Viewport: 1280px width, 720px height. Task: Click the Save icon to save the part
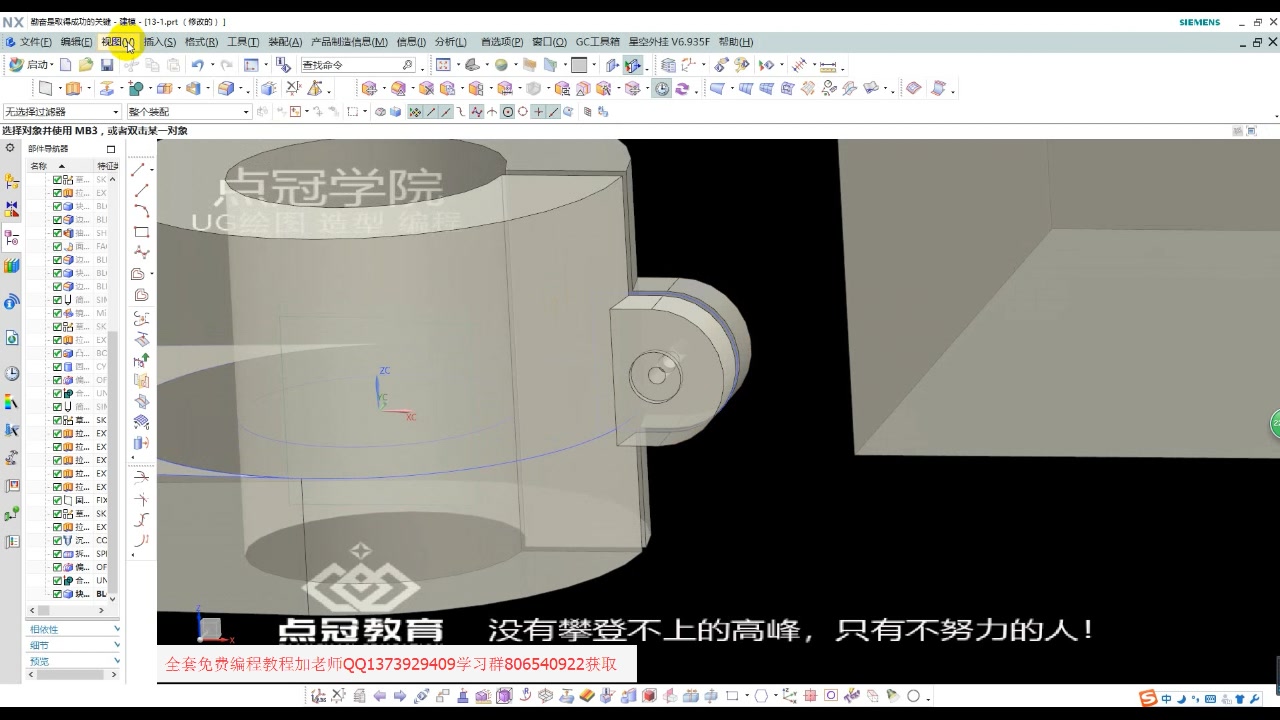[108, 64]
